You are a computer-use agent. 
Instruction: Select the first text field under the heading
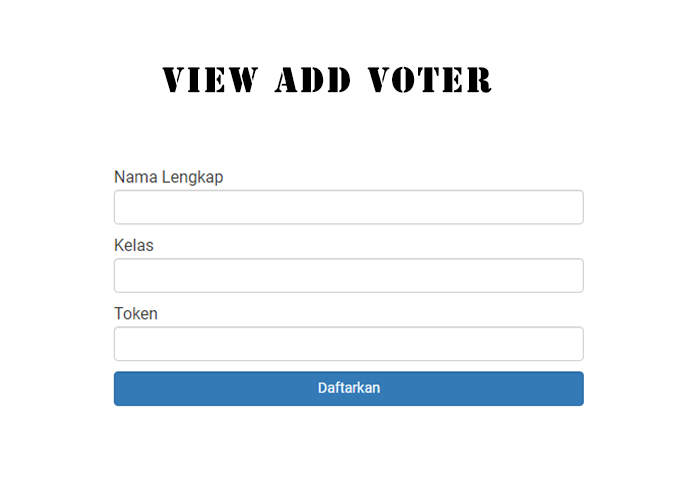(x=348, y=207)
